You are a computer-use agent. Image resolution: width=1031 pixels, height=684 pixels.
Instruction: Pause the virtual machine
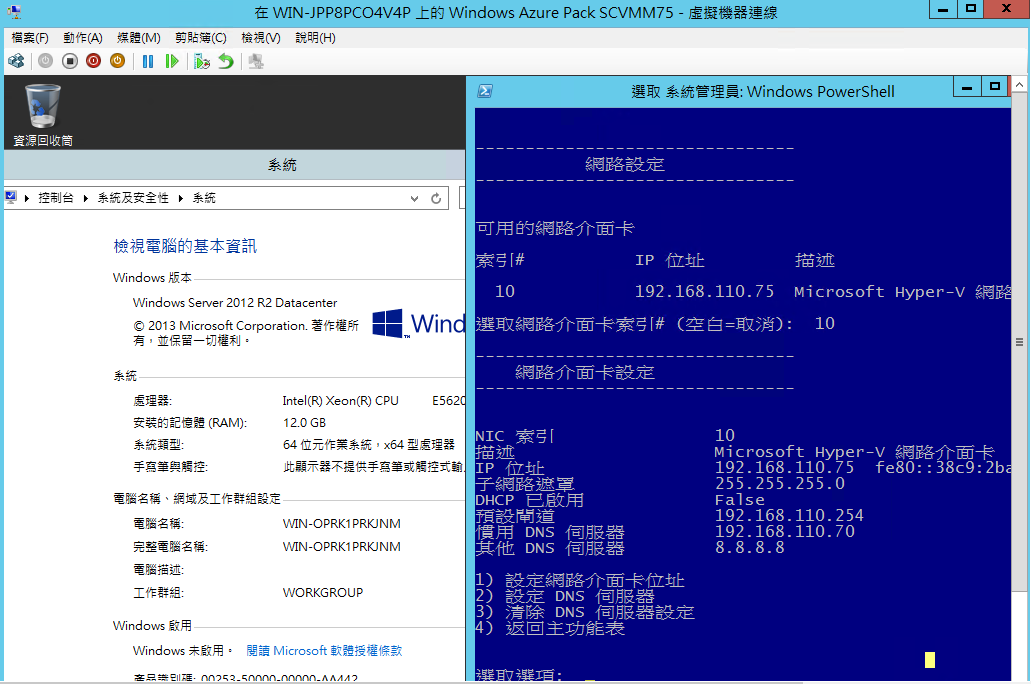pyautogui.click(x=148, y=61)
